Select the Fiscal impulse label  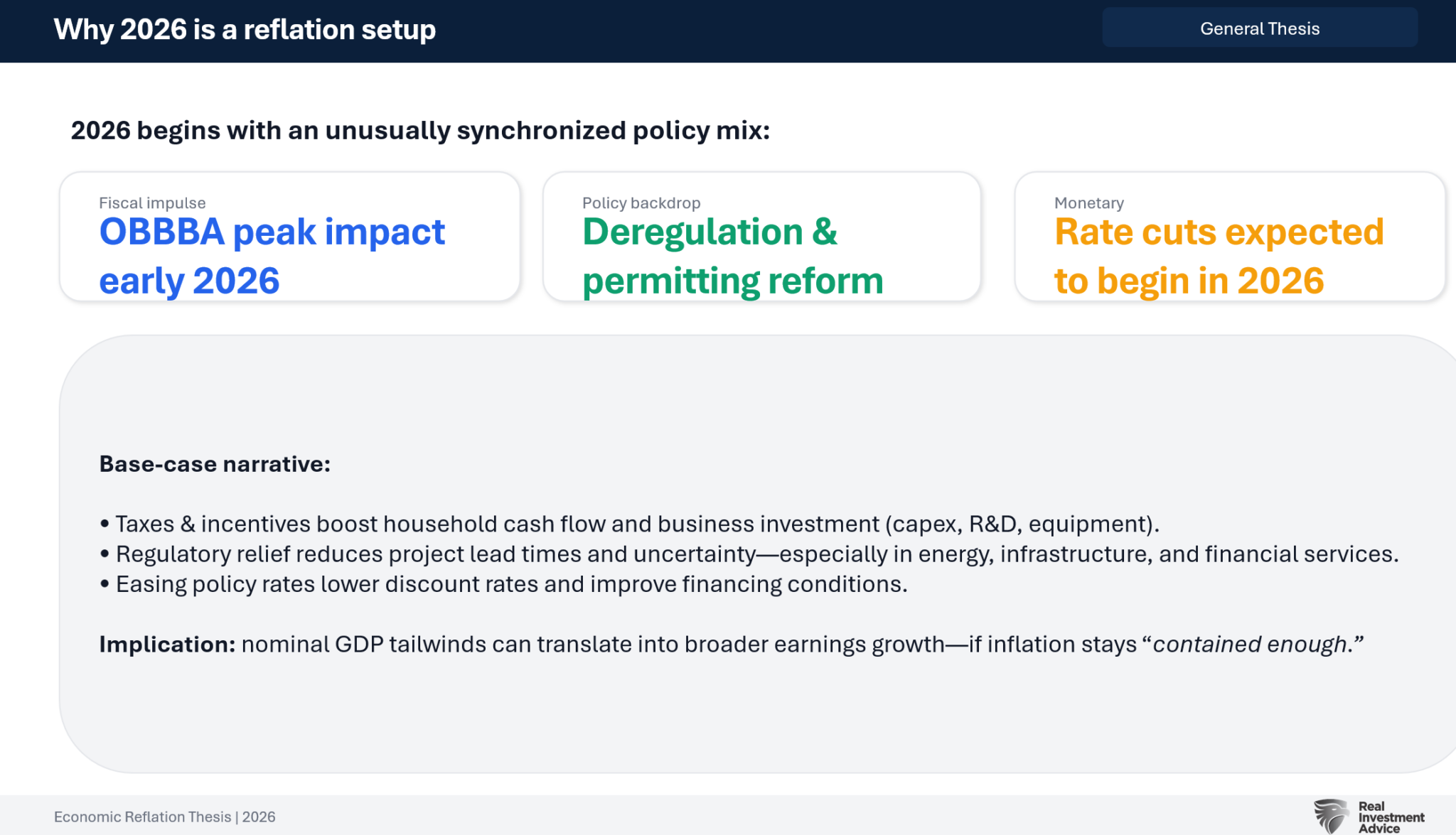tap(152, 203)
